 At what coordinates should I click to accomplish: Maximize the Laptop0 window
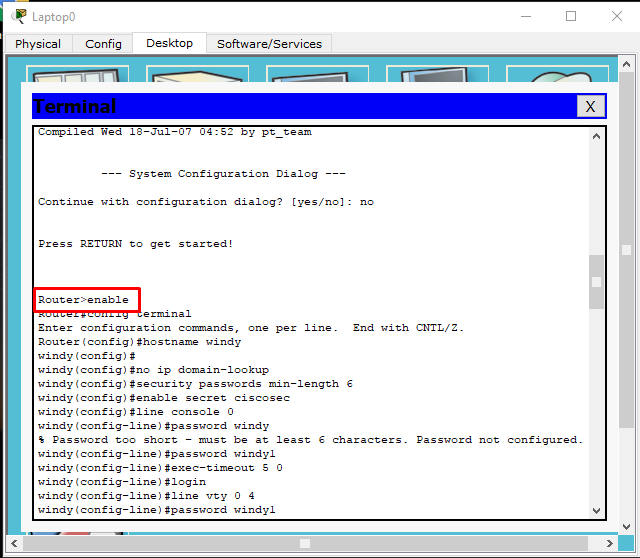(x=571, y=16)
